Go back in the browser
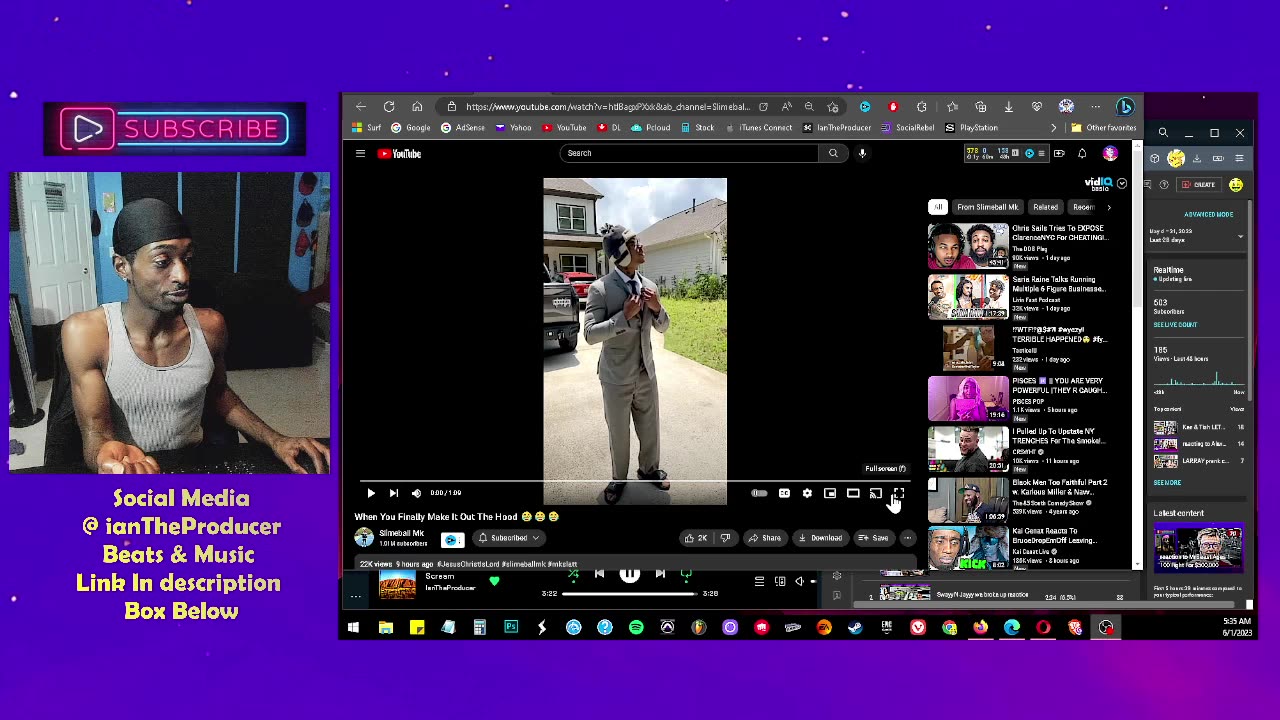The height and width of the screenshot is (720, 1280). (x=361, y=107)
